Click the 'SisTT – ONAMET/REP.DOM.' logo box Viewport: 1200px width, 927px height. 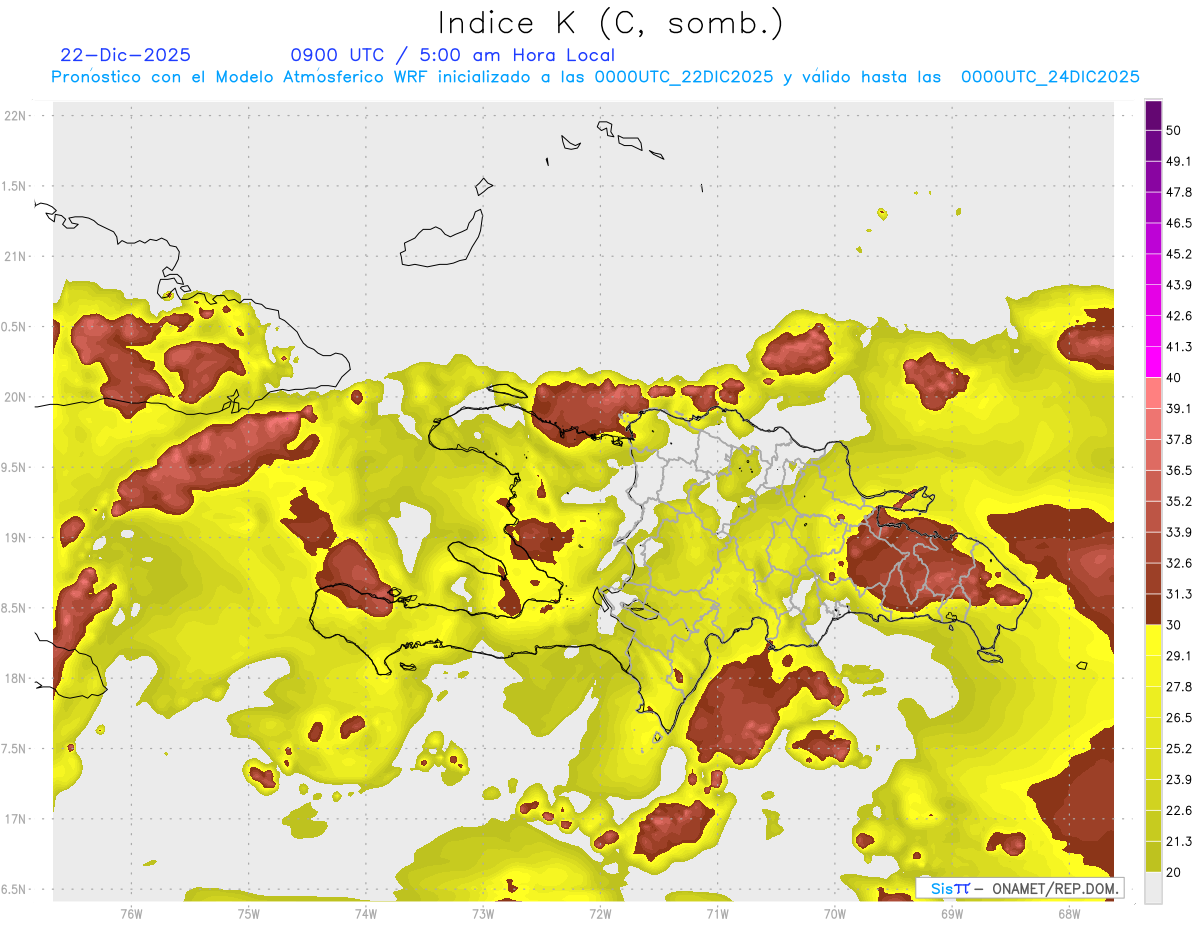click(1020, 888)
